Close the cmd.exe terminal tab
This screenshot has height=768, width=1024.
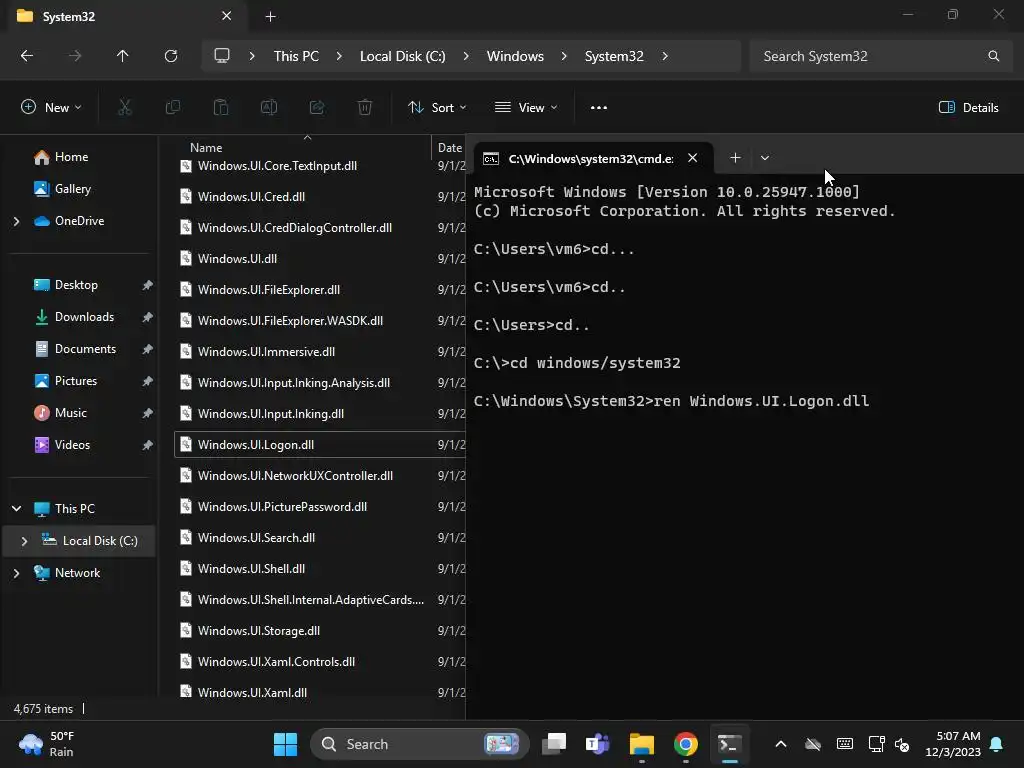point(693,158)
